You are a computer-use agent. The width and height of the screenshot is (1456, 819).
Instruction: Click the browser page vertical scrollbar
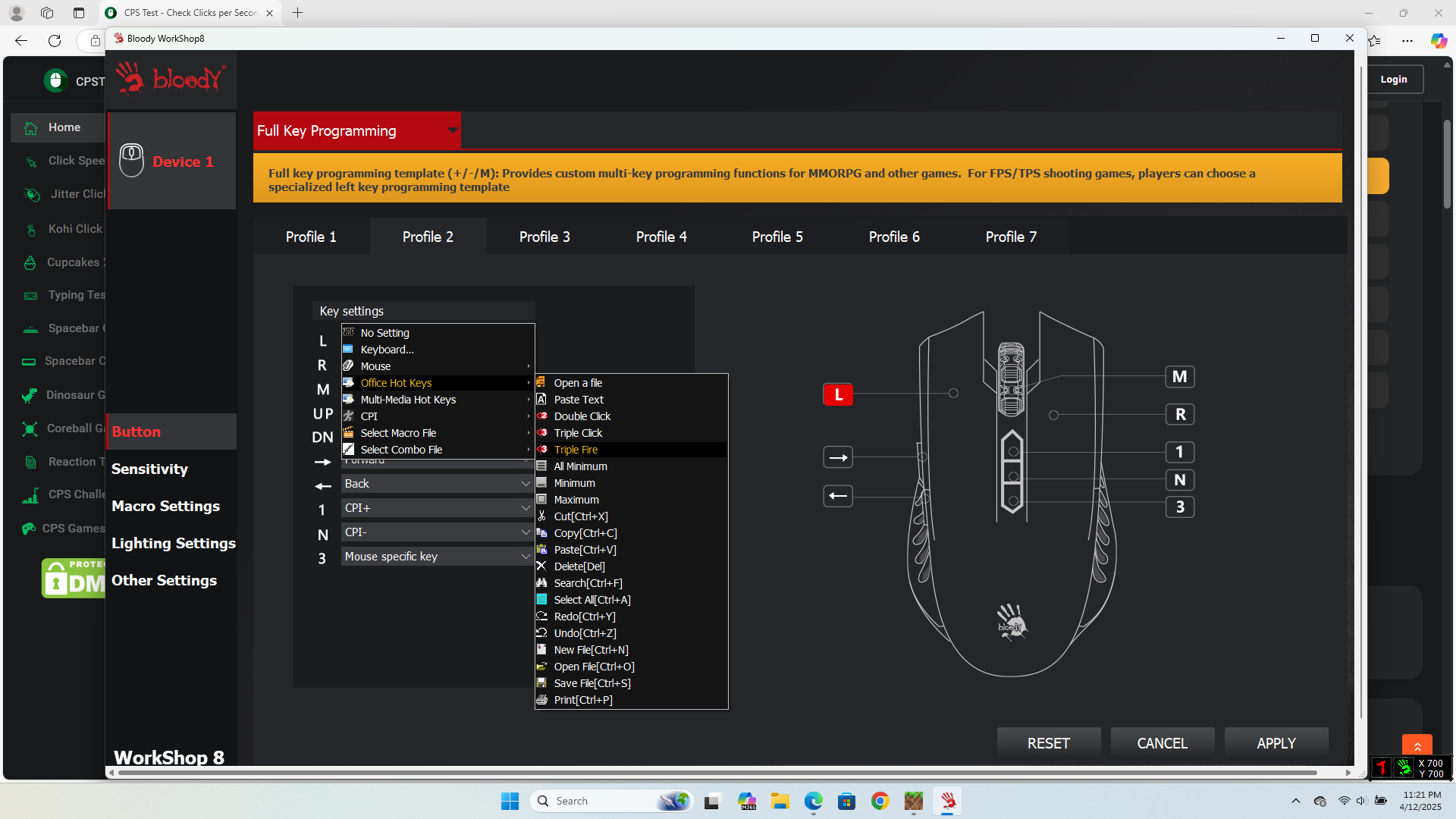pyautogui.click(x=1447, y=163)
